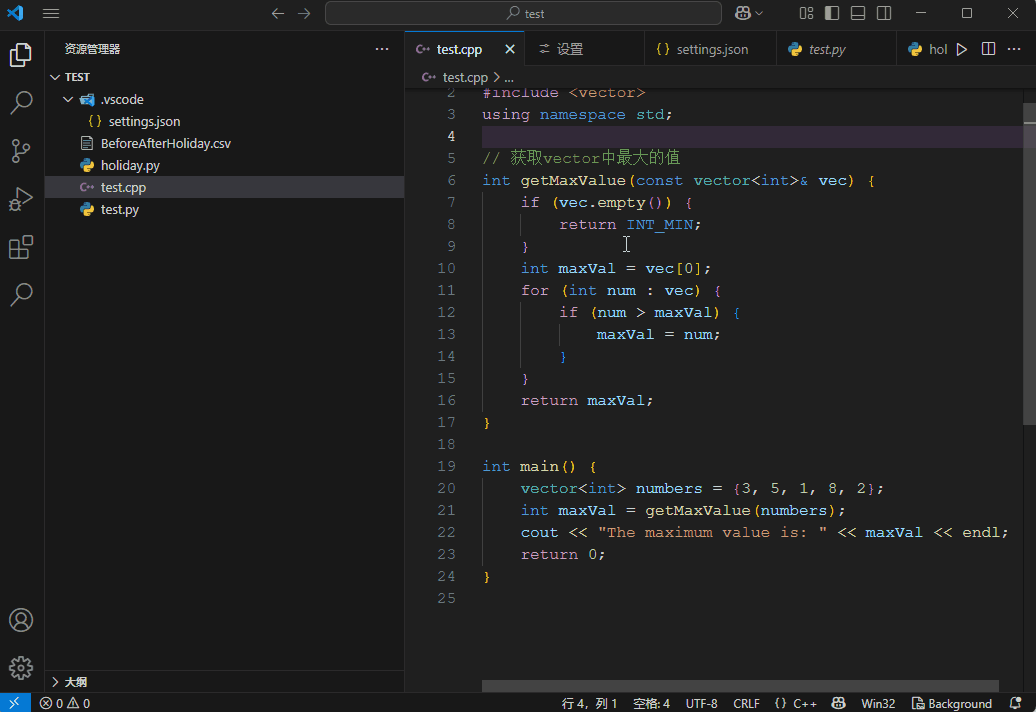This screenshot has width=1036, height=712.
Task: Click UTF-8 encoding in status bar
Action: 701,703
